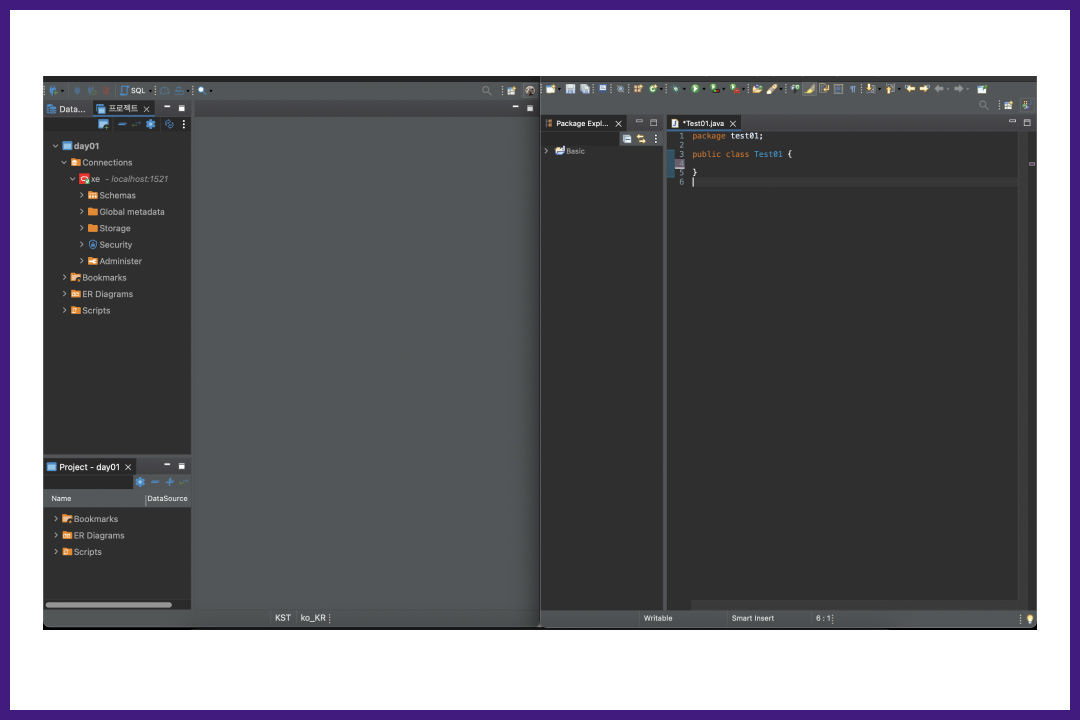Image resolution: width=1080 pixels, height=720 pixels.
Task: Minimize the Package Explorer view
Action: coord(639,121)
